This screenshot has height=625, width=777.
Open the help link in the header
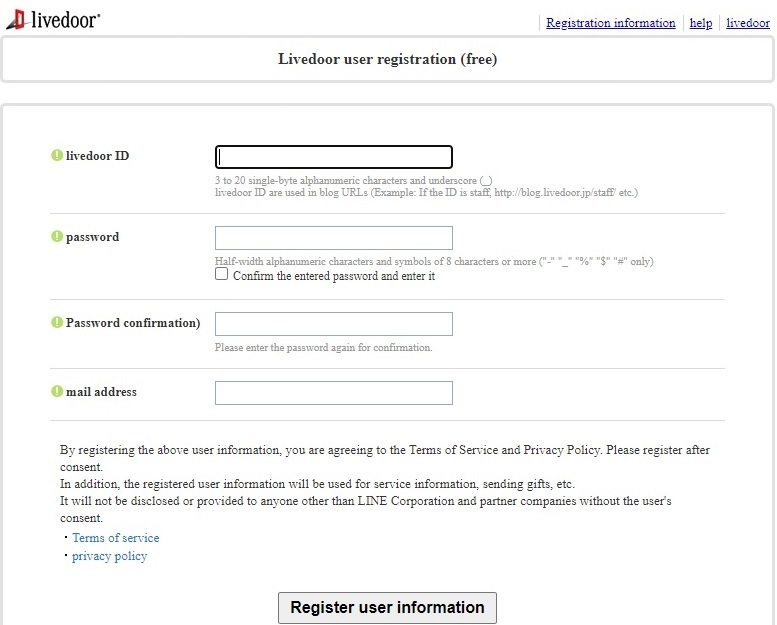(701, 23)
